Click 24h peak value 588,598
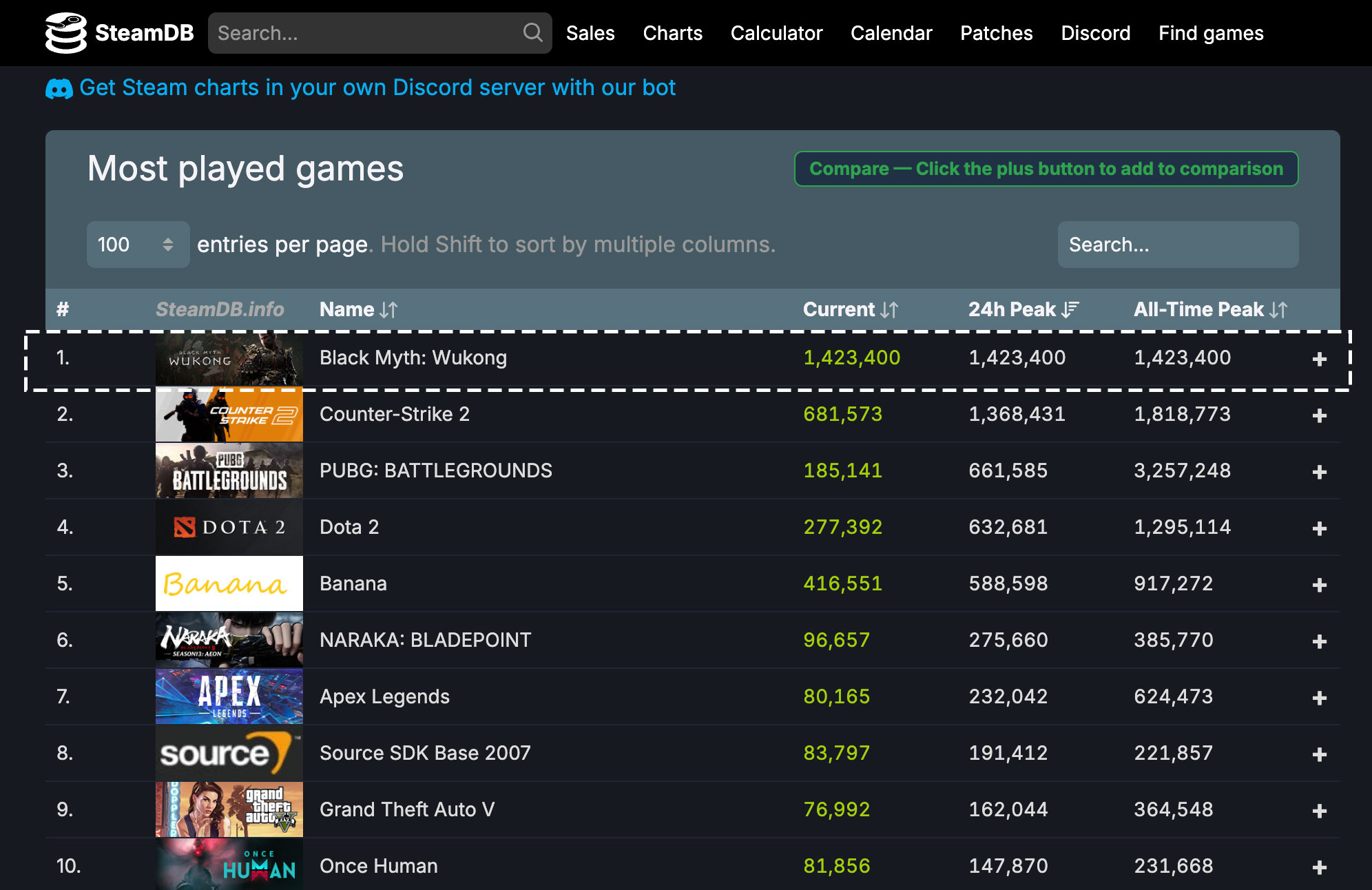Image resolution: width=1372 pixels, height=890 pixels. point(1008,583)
